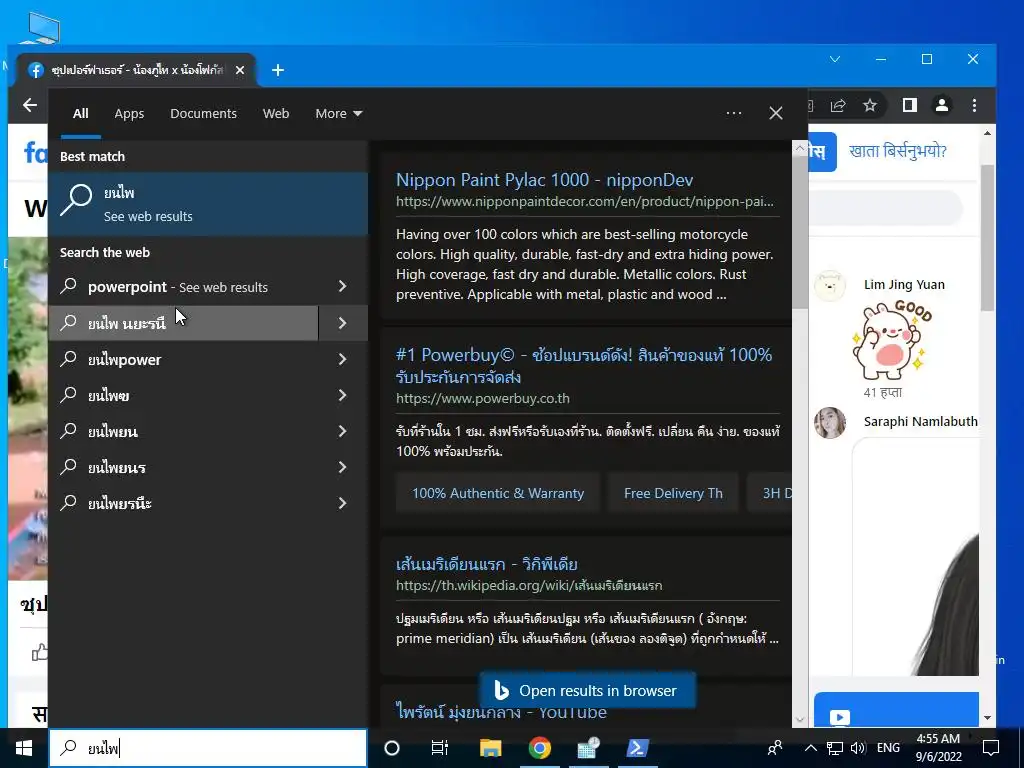This screenshot has width=1024, height=768.
Task: Open a new Chrome tab
Action: 278,70
